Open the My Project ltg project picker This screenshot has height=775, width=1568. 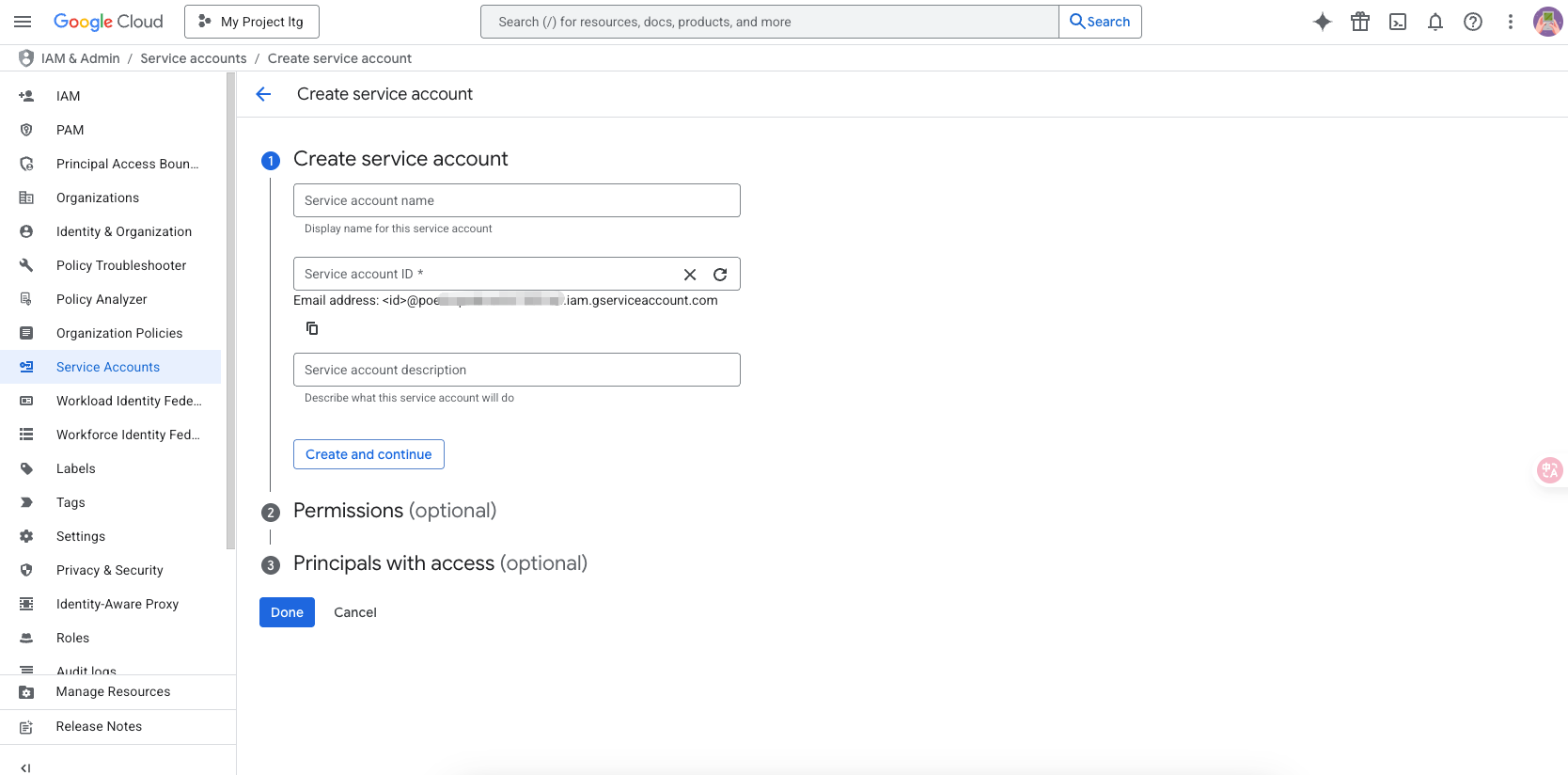click(251, 22)
